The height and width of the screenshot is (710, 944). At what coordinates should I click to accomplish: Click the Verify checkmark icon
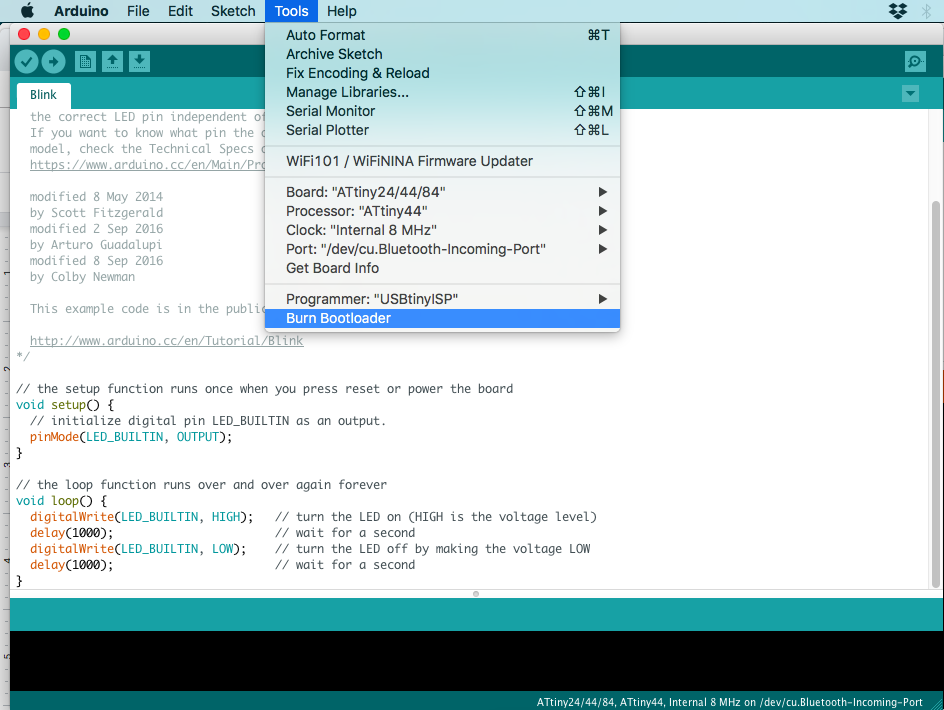click(x=27, y=61)
